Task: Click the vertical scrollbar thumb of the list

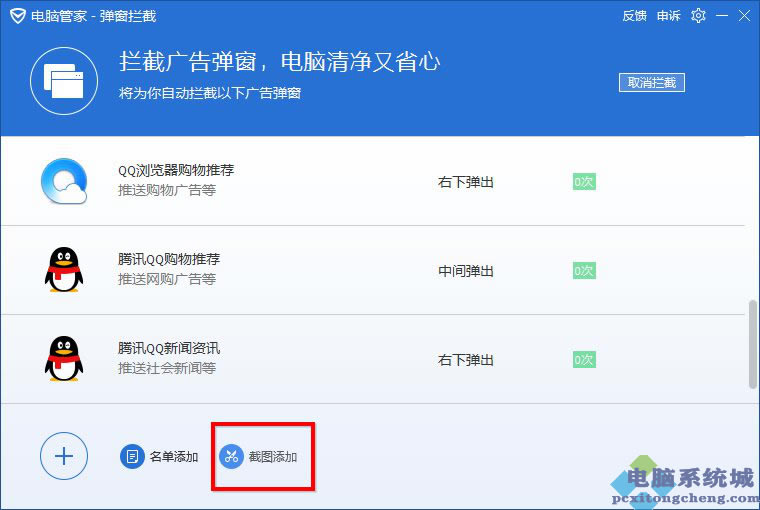Action: [x=752, y=344]
